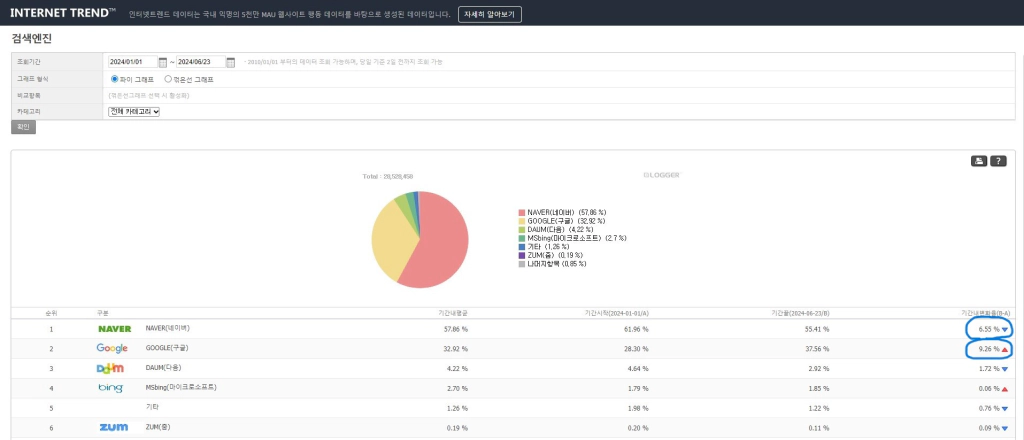
Task: Click the 확인 button
Action: (x=24, y=127)
